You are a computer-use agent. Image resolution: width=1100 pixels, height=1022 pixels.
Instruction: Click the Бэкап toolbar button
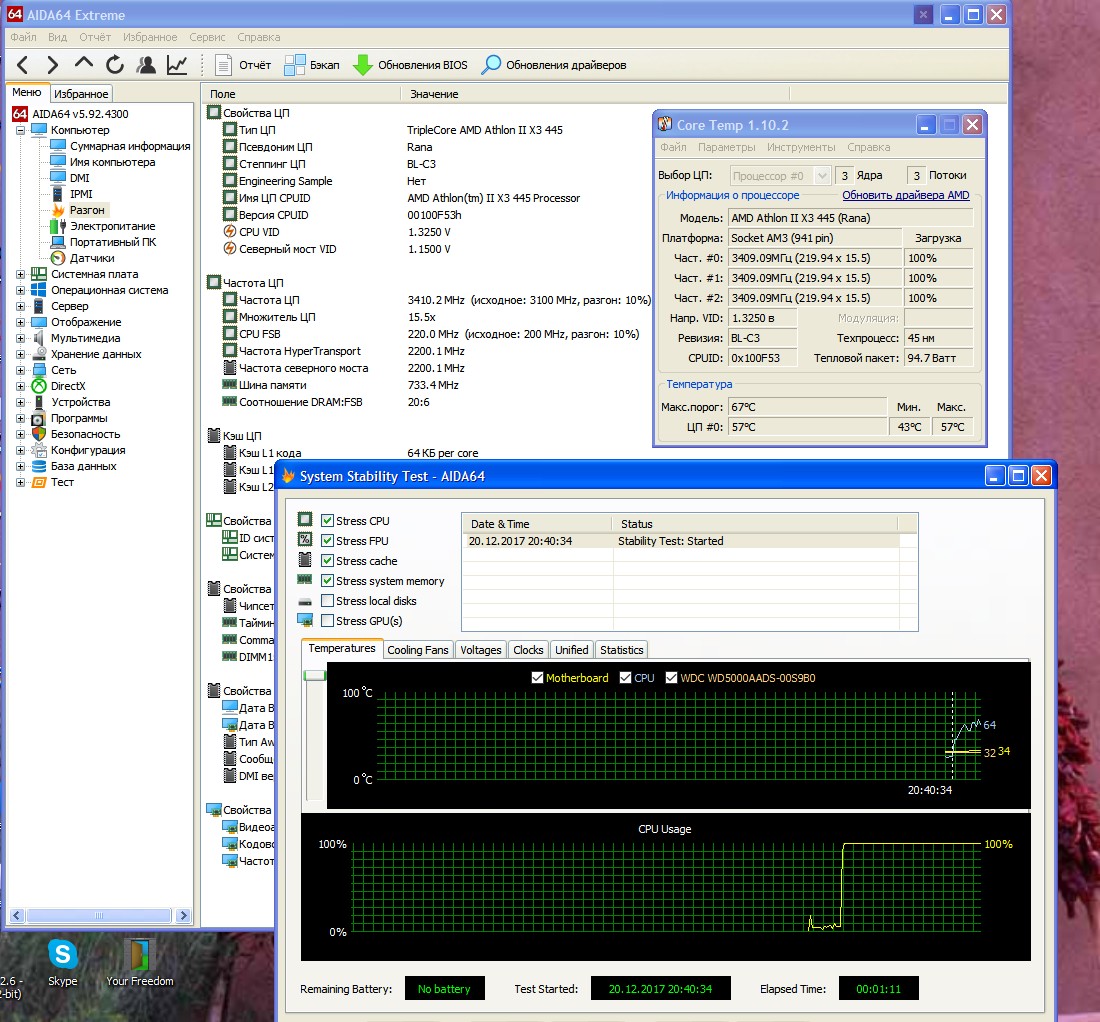pos(311,65)
